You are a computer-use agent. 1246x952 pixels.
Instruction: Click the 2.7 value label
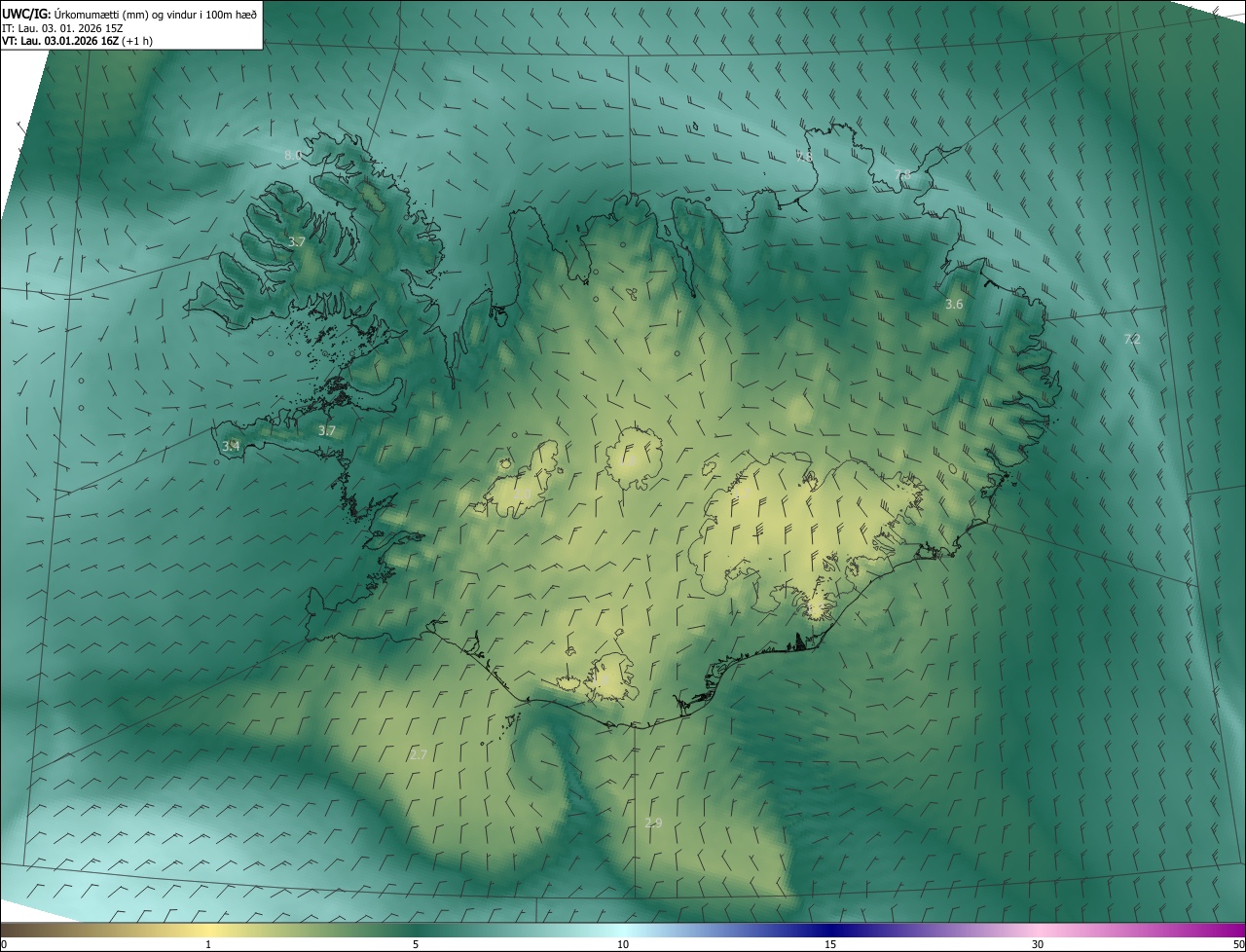pyautogui.click(x=419, y=754)
